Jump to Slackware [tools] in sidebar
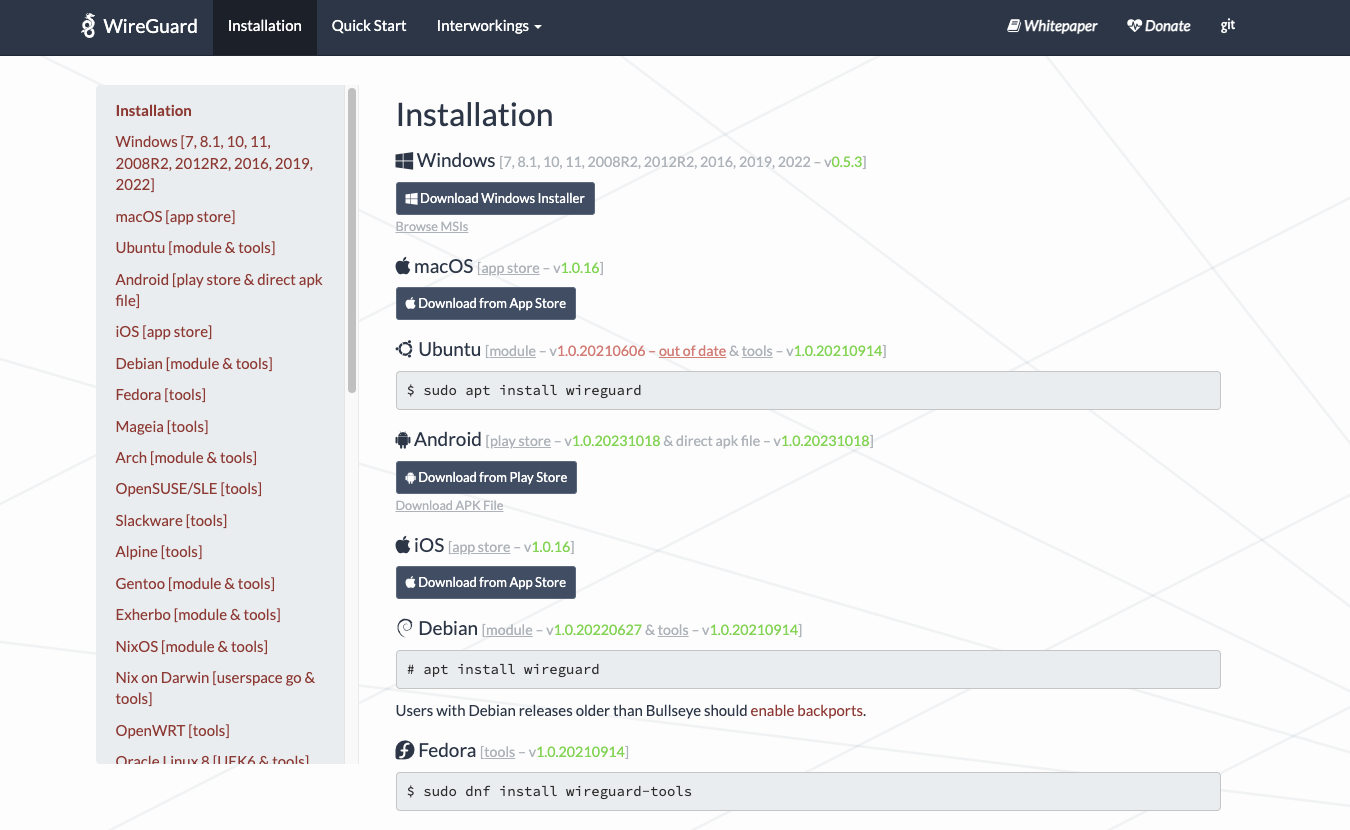1350x830 pixels. (172, 521)
